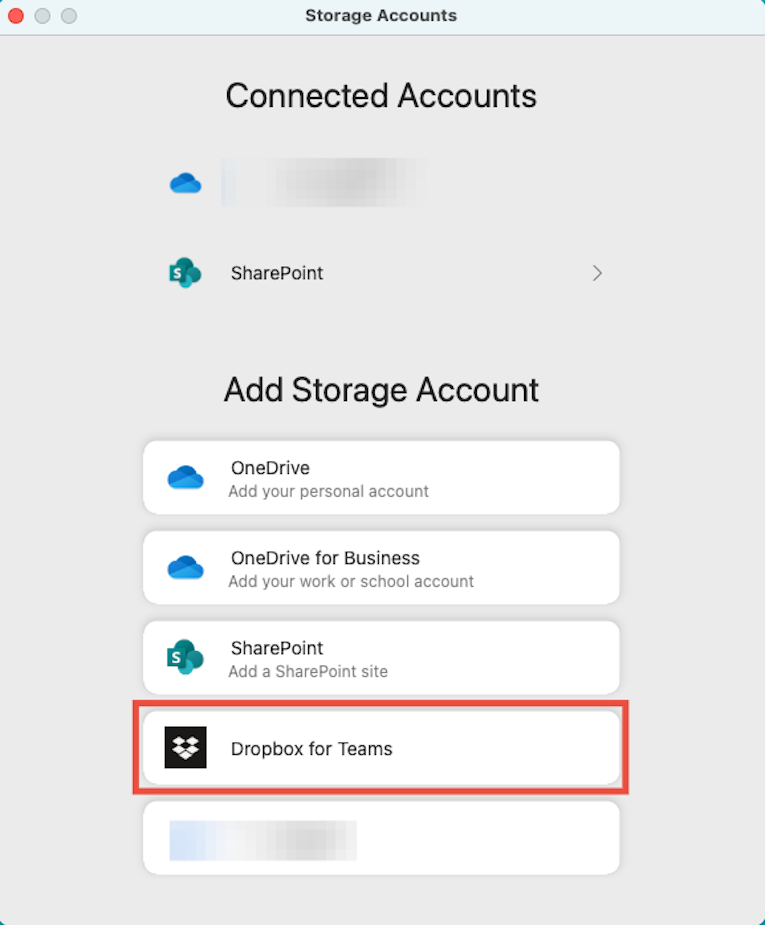
Task: Click the OneDrive cloud icon under Connected Accounts
Action: point(185,182)
